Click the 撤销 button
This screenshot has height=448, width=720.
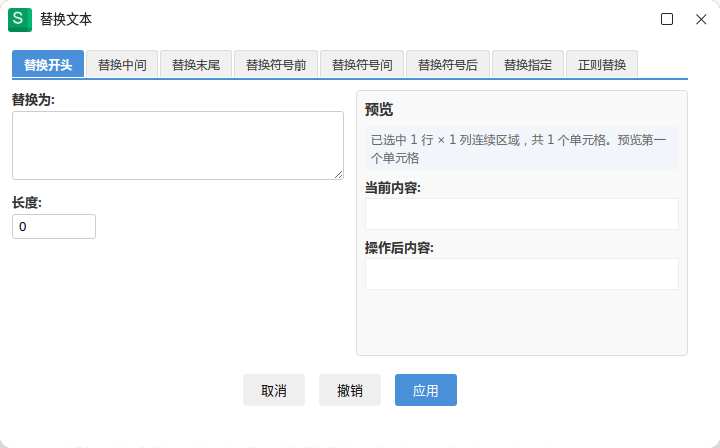pos(350,390)
